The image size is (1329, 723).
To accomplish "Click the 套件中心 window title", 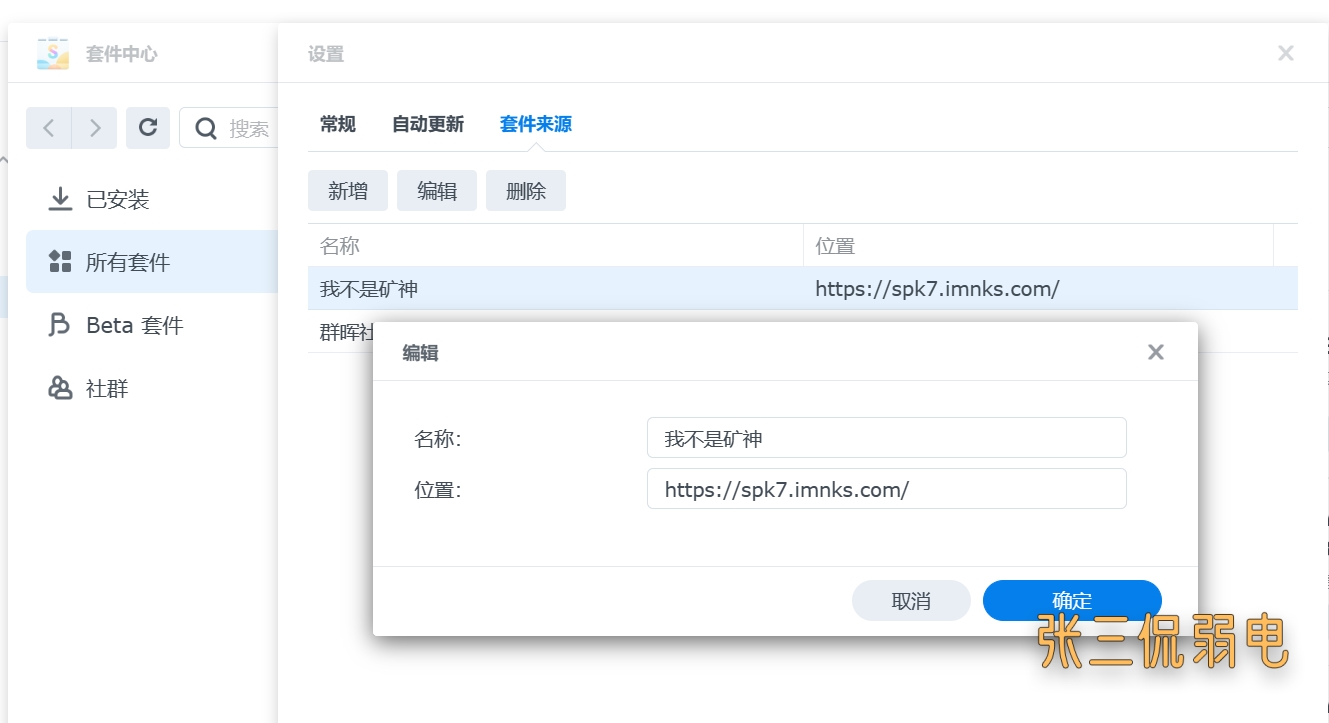I will click(x=121, y=54).
